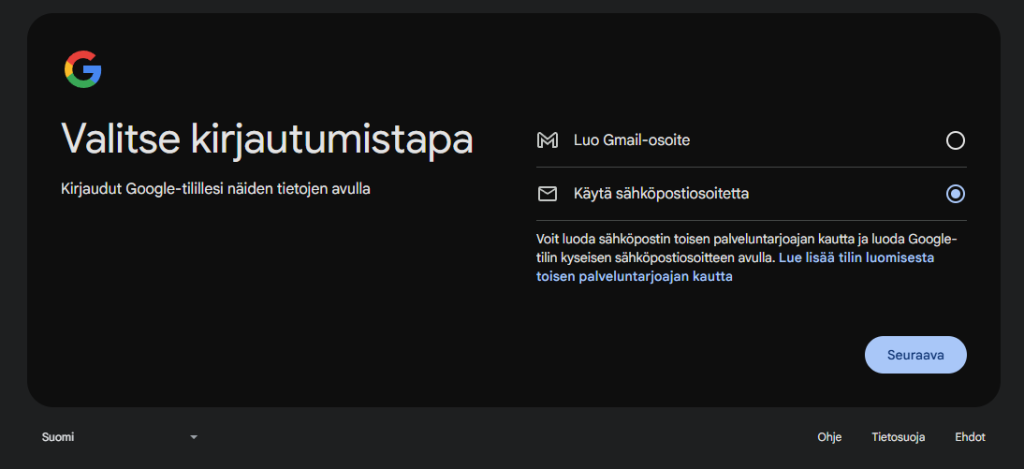Viewport: 1024px width, 469px height.
Task: Open the Lue lisää tilin luomisesta link
Action: pyautogui.click(x=857, y=257)
